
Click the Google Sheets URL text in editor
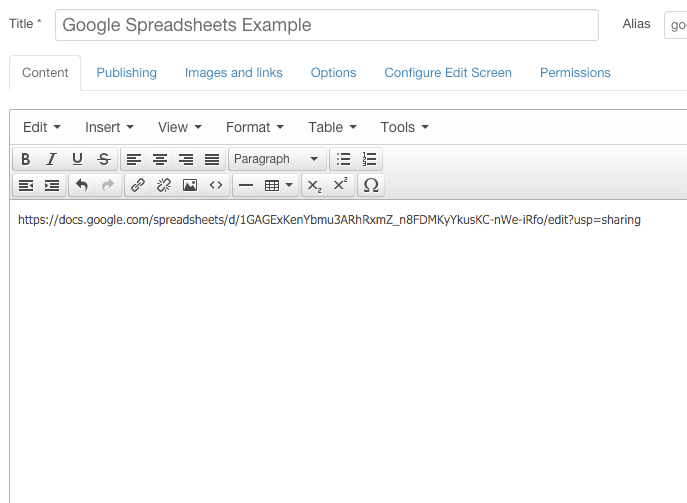(x=329, y=220)
